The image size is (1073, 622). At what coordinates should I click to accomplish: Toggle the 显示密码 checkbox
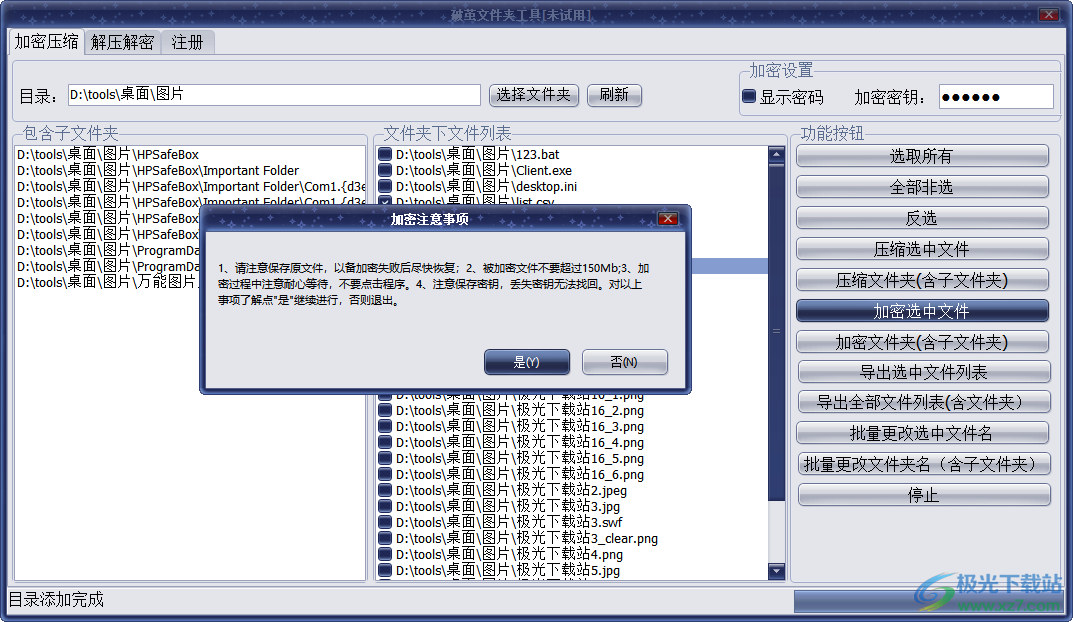coord(749,96)
